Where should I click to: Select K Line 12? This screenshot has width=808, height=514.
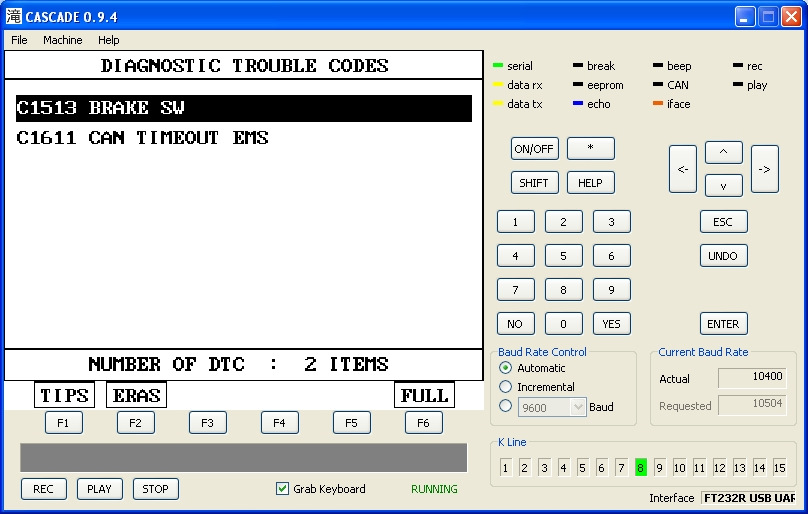pos(720,468)
